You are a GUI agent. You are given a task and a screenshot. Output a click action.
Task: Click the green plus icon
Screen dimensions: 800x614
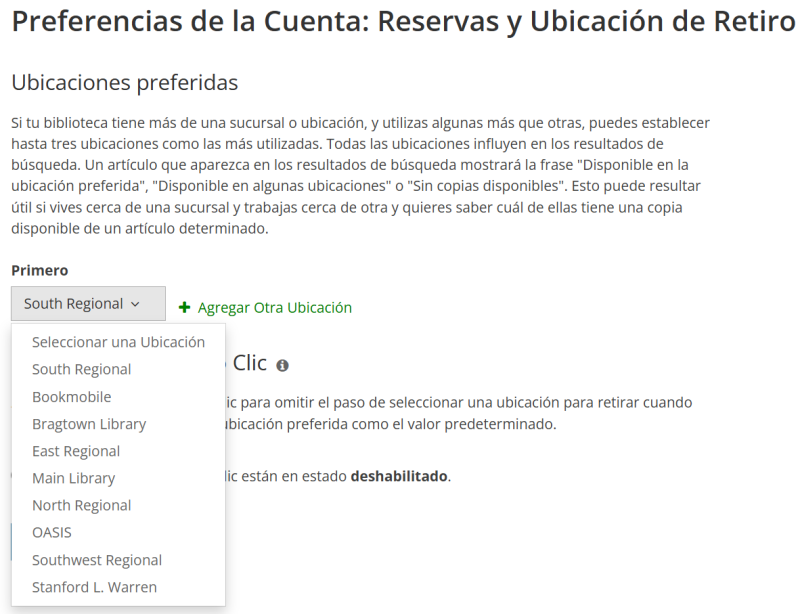tap(184, 308)
